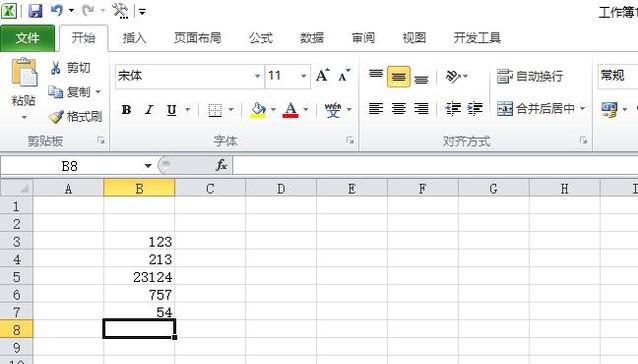
Task: Switch to the 视图 (View) tab
Action: click(414, 38)
